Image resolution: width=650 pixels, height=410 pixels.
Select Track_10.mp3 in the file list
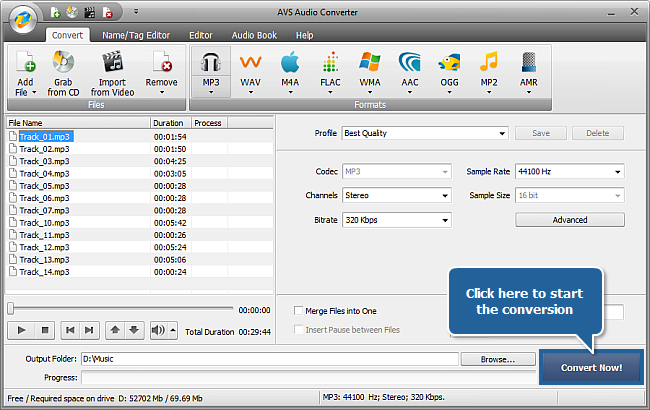click(44, 223)
